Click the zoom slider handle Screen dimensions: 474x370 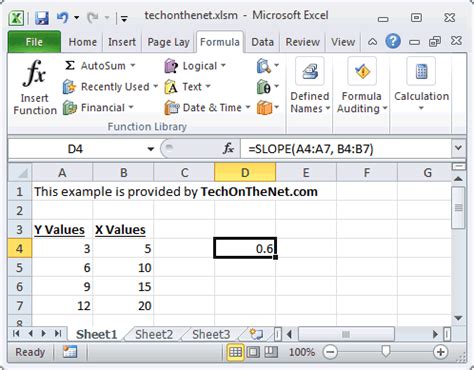point(386,351)
